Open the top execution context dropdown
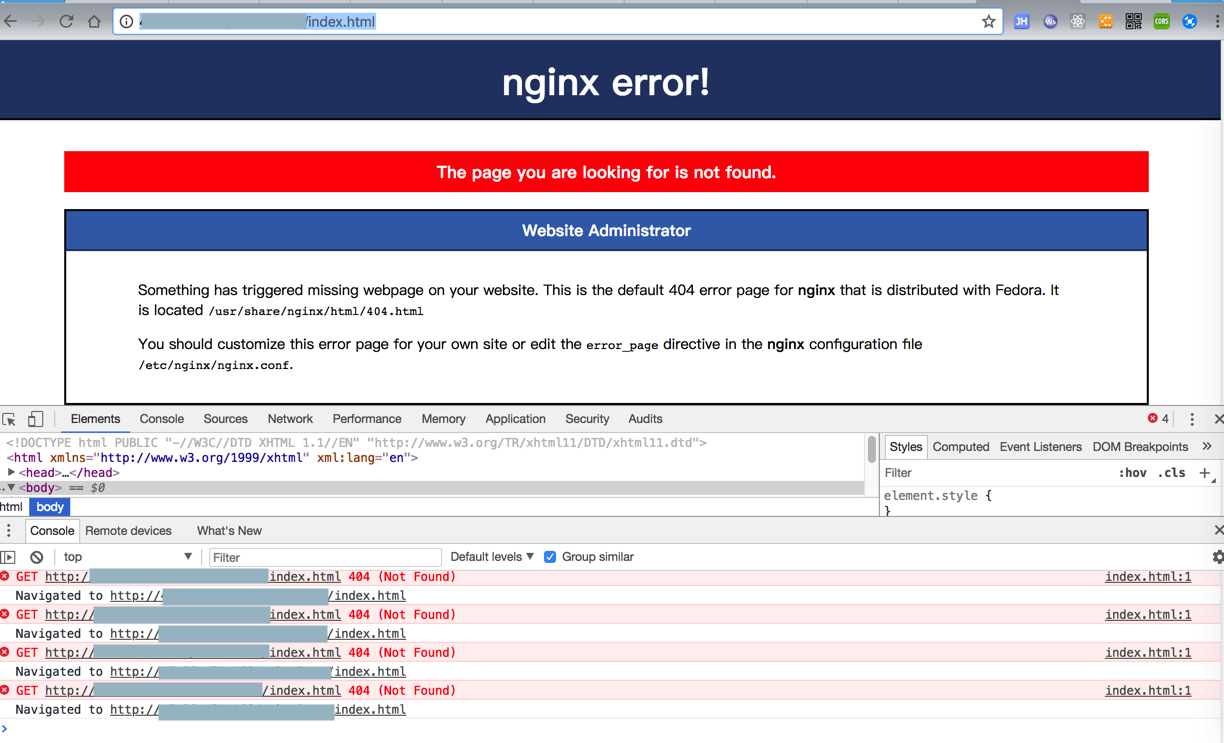 click(127, 557)
